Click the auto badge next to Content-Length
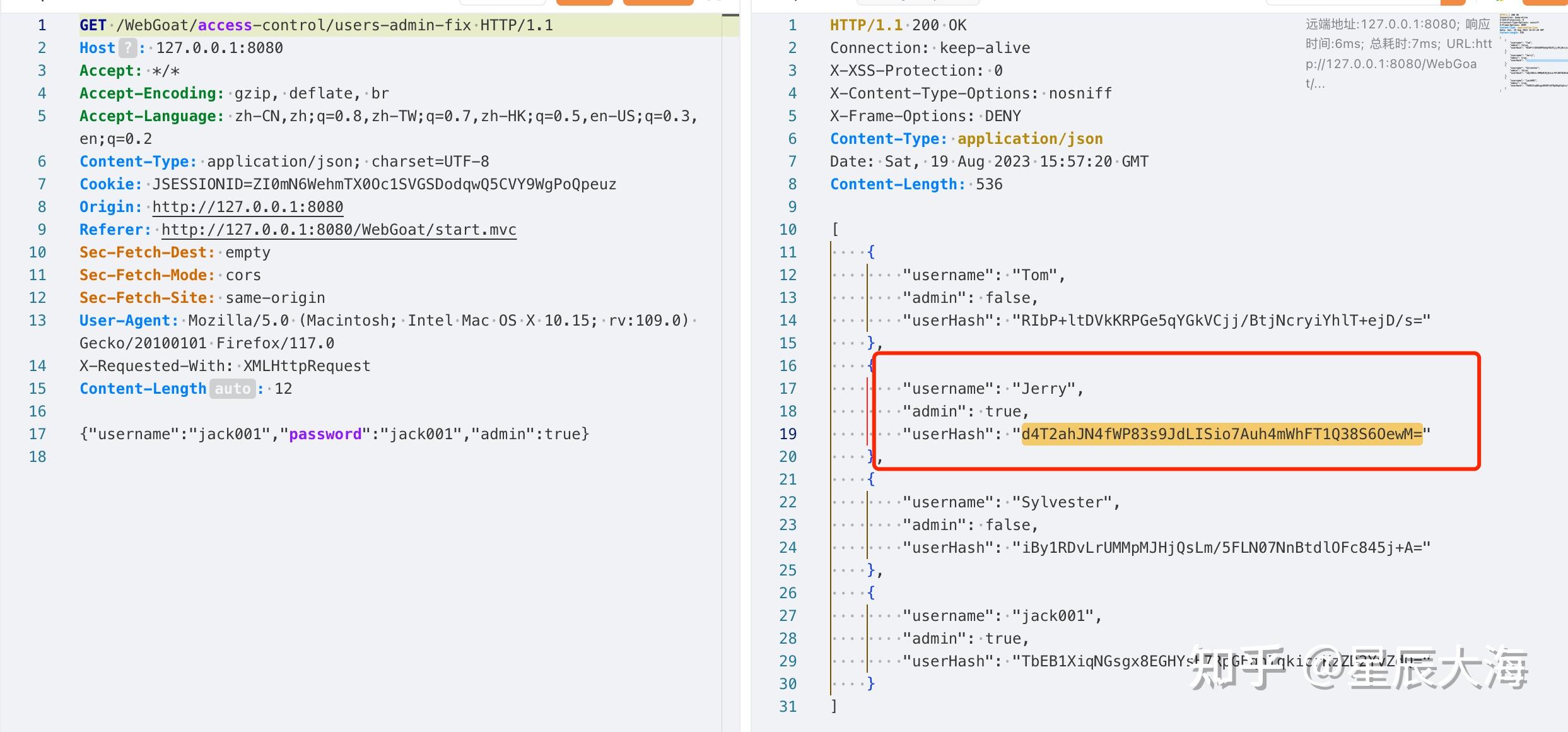Viewport: 1568px width, 732px height. (232, 389)
